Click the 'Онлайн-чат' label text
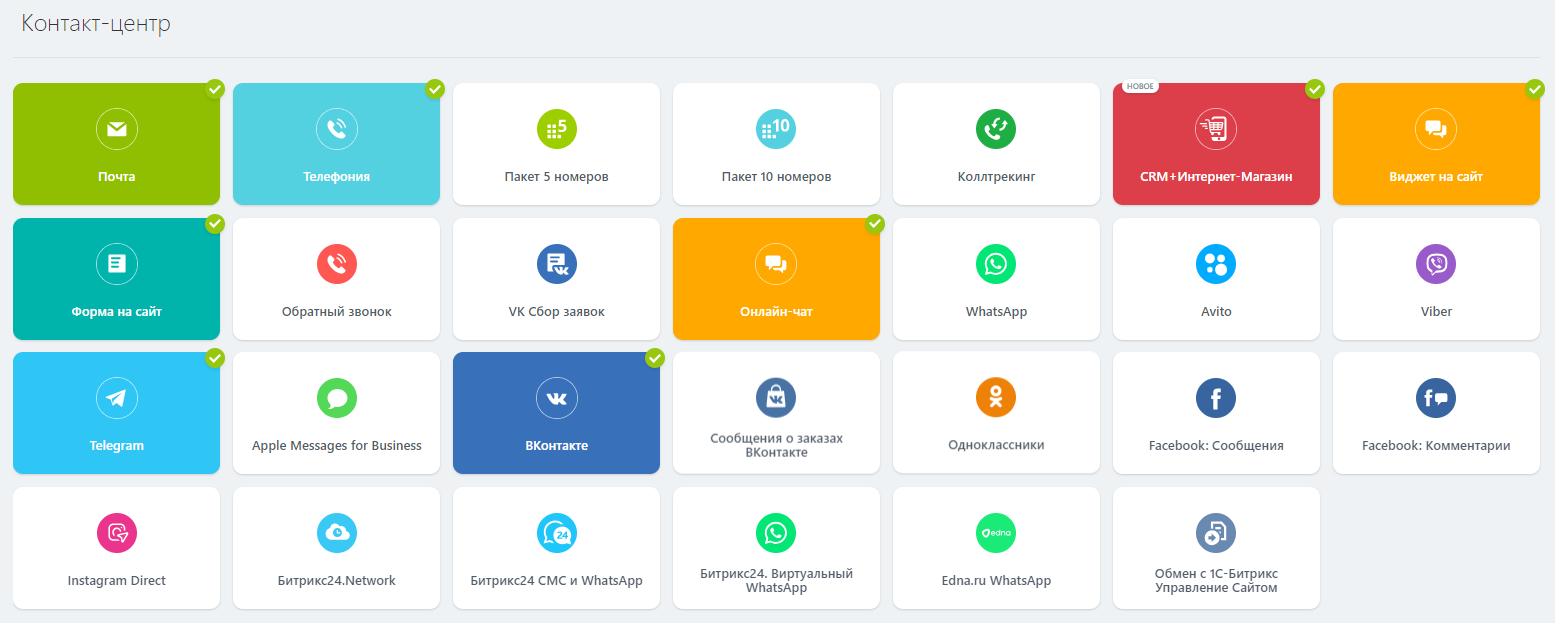The width and height of the screenshot is (1555, 623). [x=776, y=312]
